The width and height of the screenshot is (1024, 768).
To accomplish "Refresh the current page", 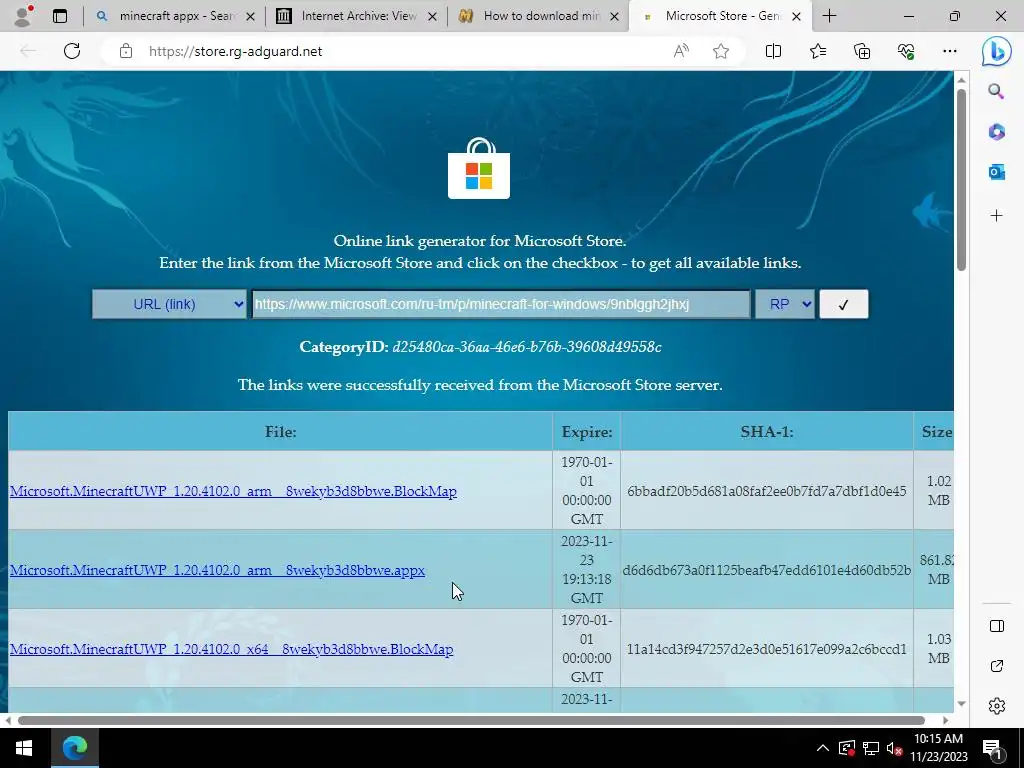I will click(72, 51).
